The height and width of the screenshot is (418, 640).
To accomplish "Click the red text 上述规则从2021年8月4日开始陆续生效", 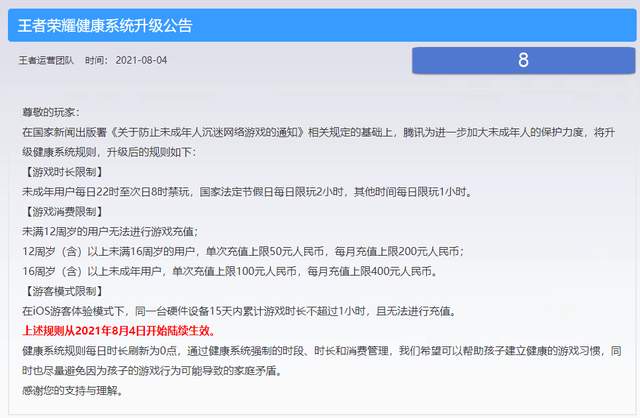I will coord(119,331).
